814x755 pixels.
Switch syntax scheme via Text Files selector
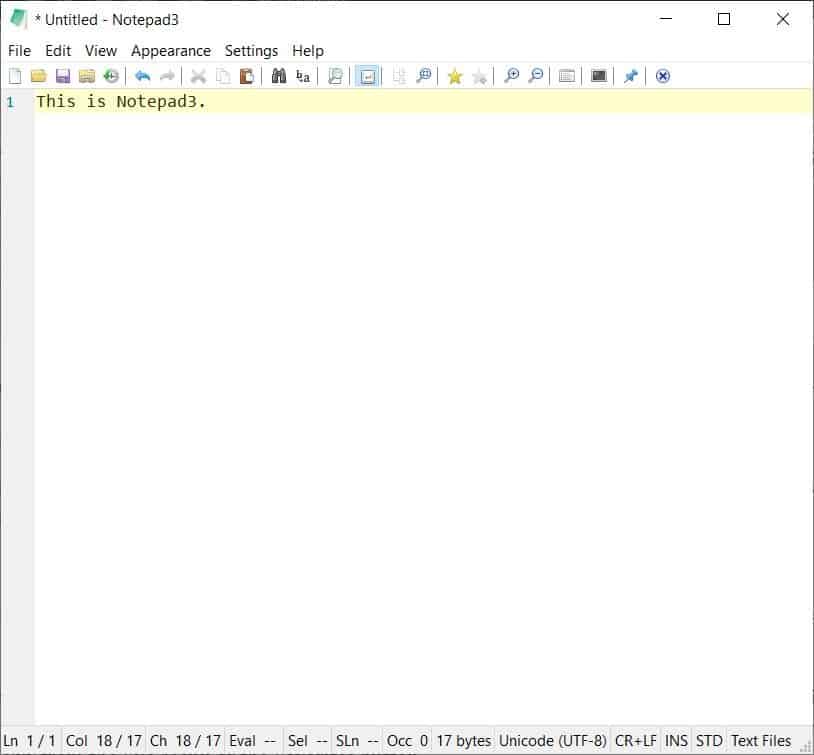[761, 740]
